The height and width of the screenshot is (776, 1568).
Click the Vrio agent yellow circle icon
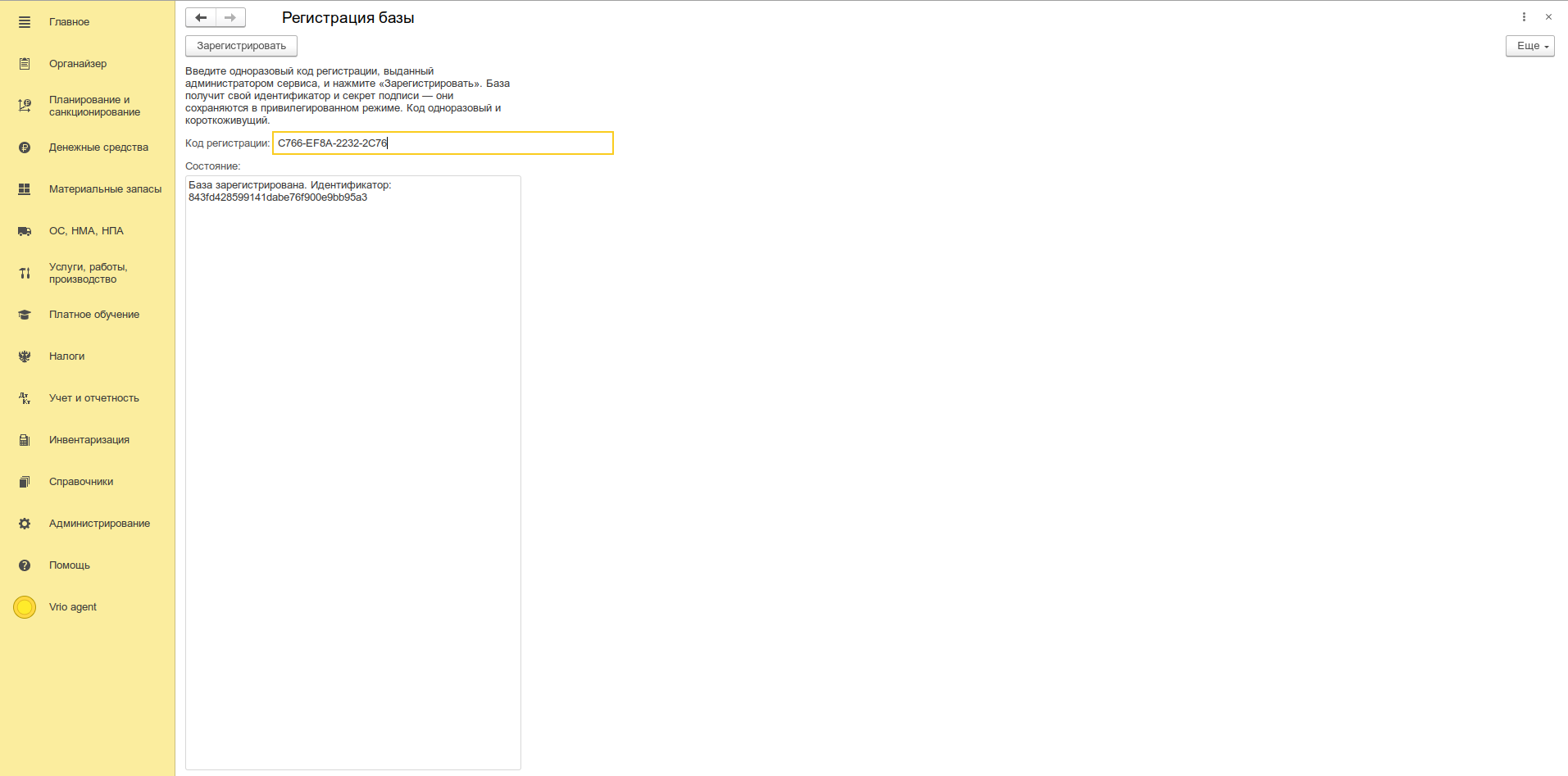pos(25,607)
